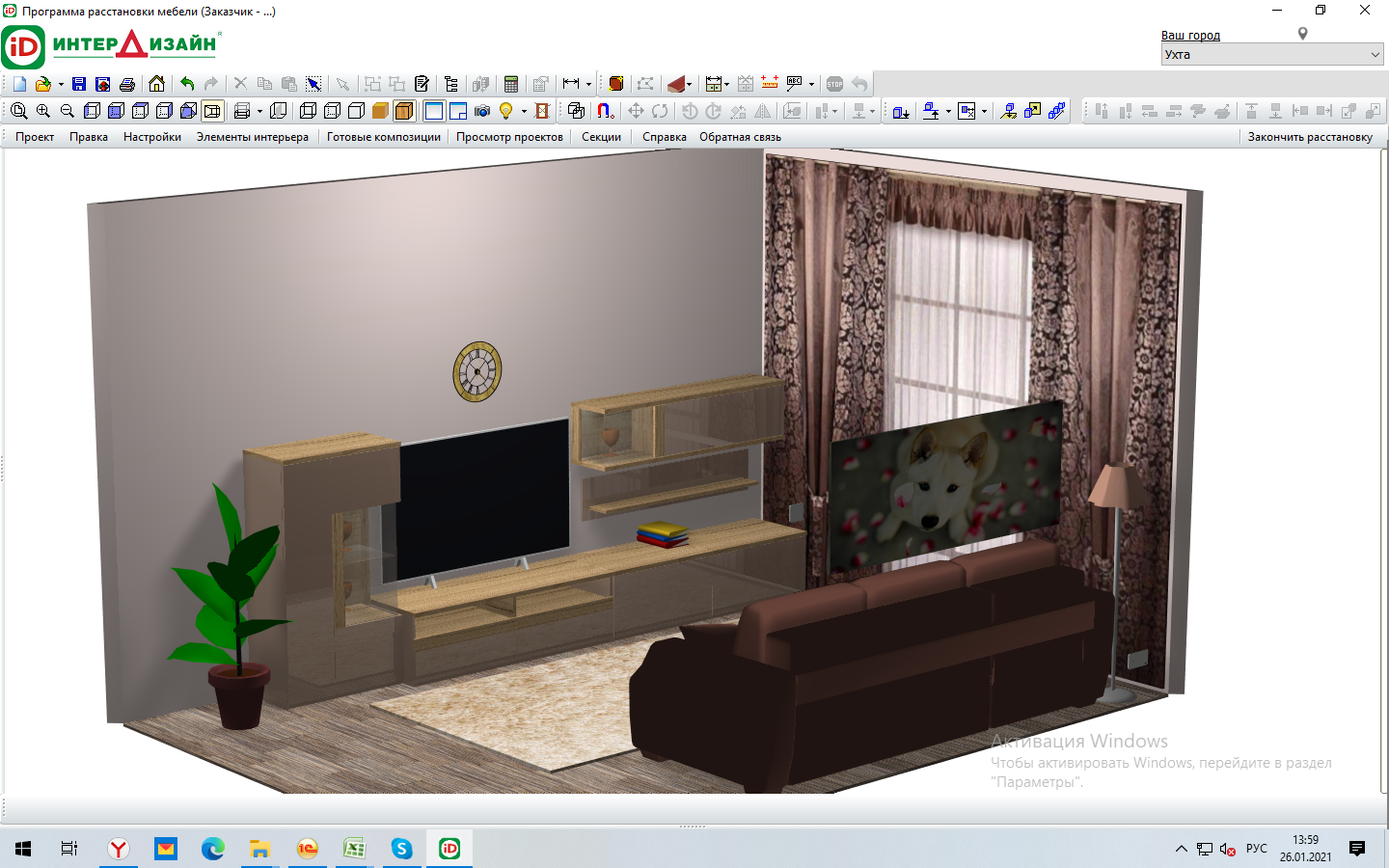Click the print icon in toolbar
Viewport: 1389px width, 868px height.
pyautogui.click(x=126, y=84)
